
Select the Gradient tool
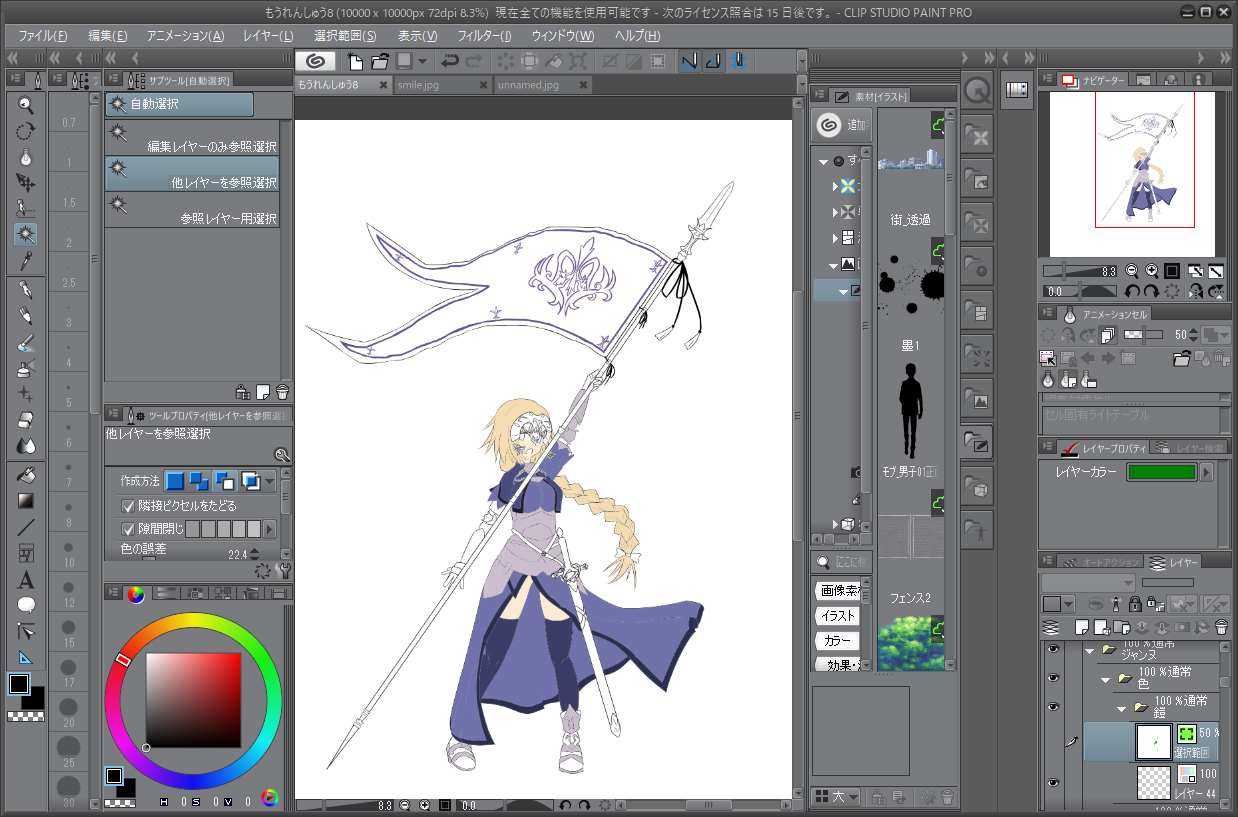click(26, 500)
